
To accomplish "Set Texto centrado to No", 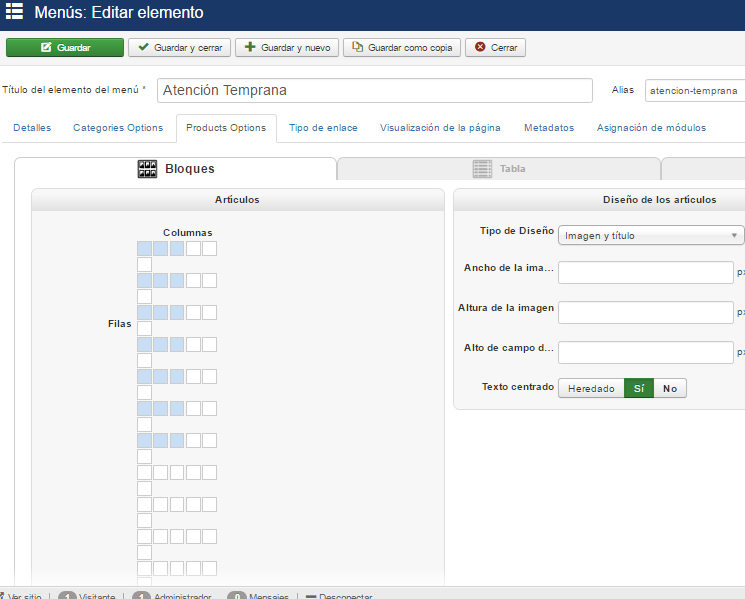I will [x=670, y=388].
